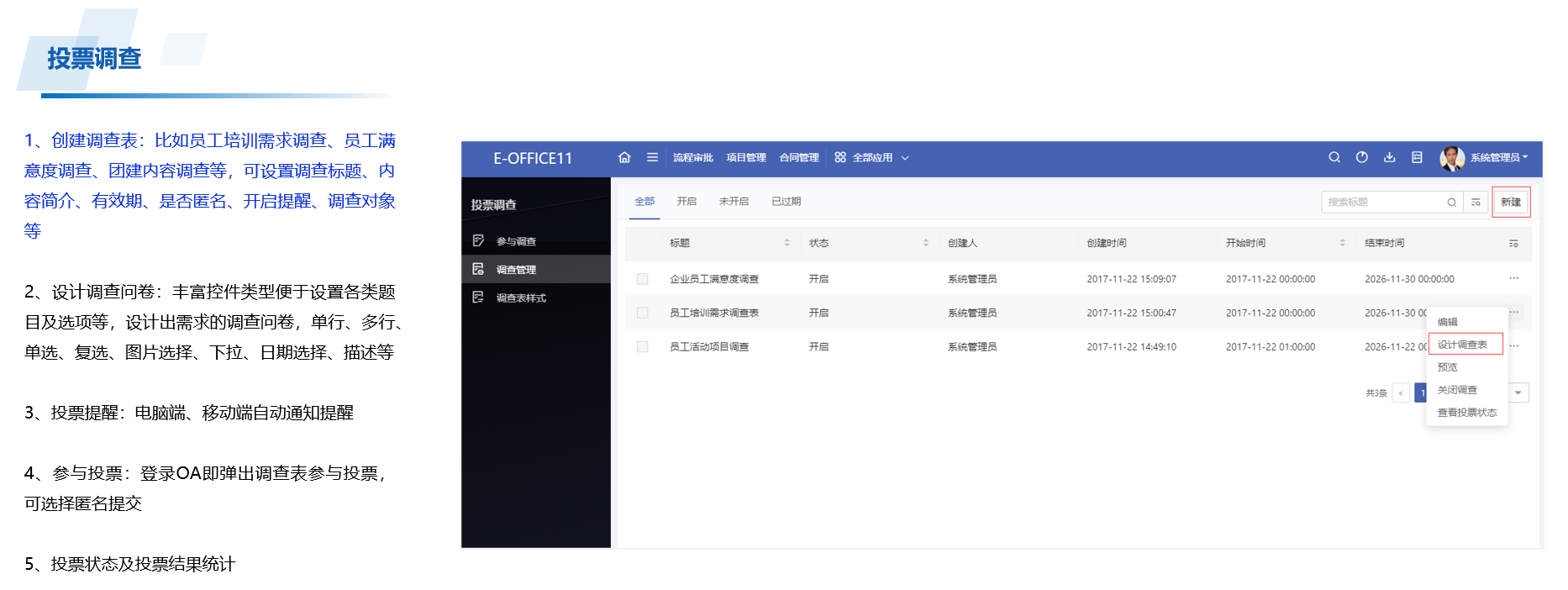
Task: Switch to the 开启 tab
Action: (x=687, y=202)
